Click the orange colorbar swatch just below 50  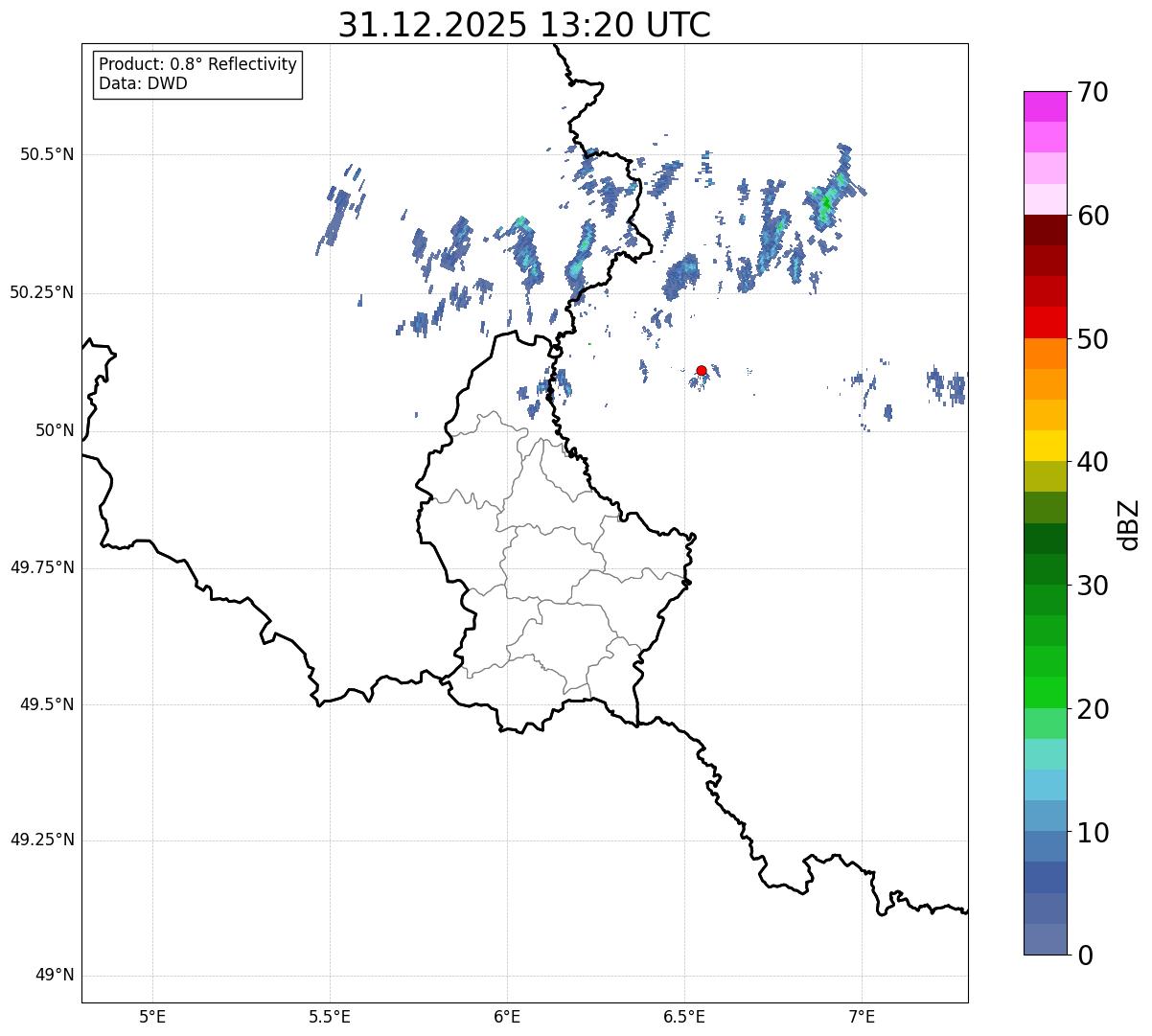pos(1045,354)
